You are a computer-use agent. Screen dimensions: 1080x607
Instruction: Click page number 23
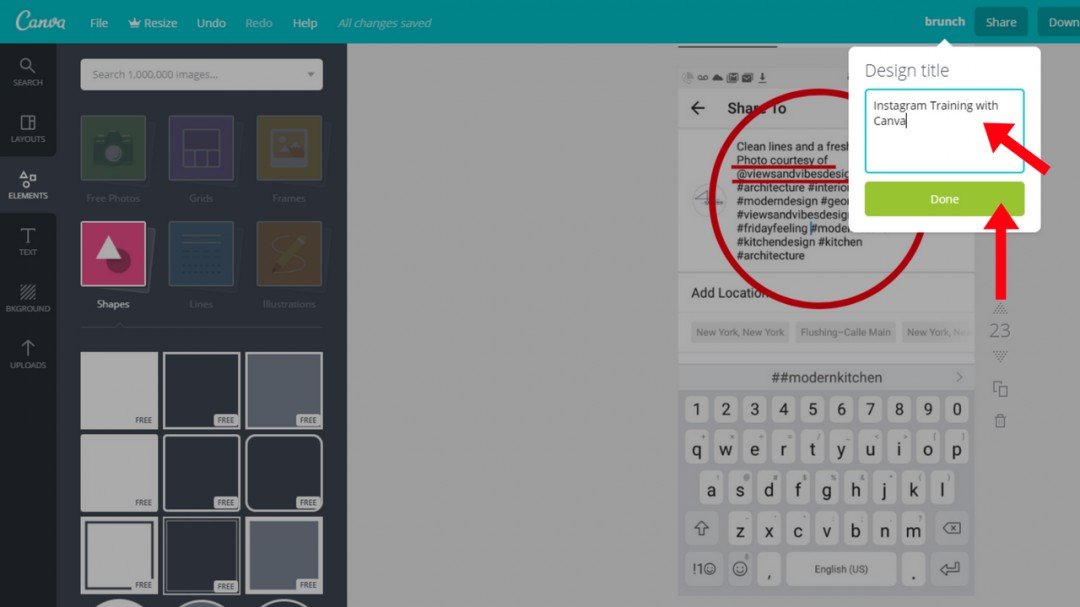(x=1000, y=331)
